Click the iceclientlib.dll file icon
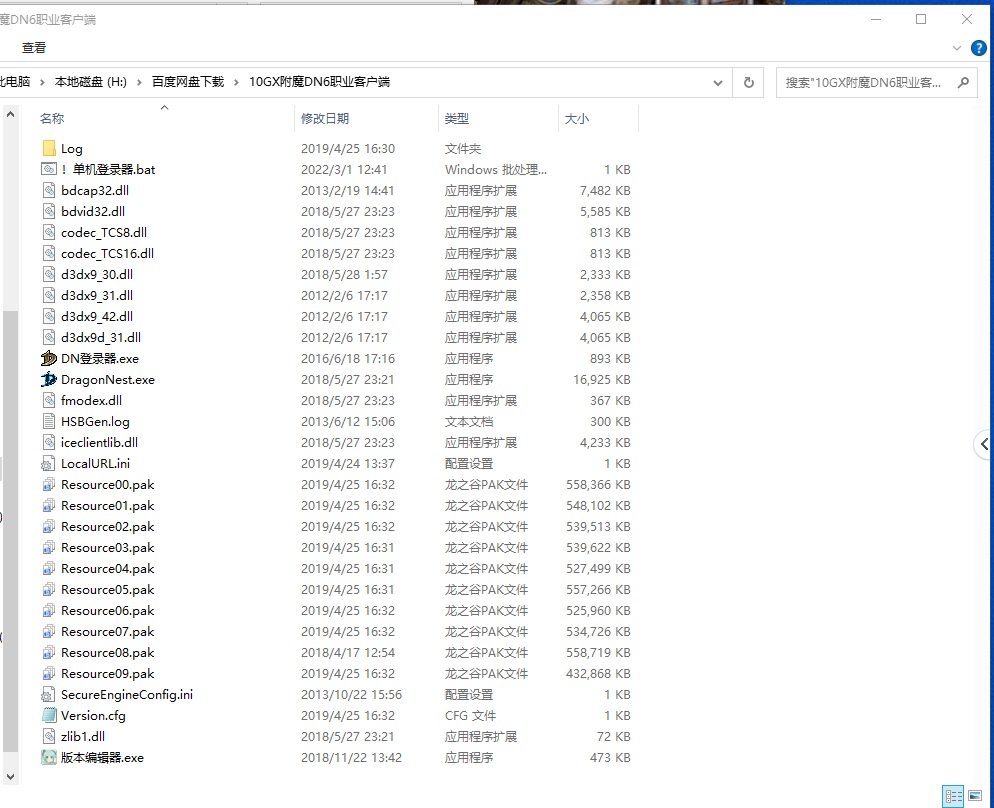 point(49,442)
